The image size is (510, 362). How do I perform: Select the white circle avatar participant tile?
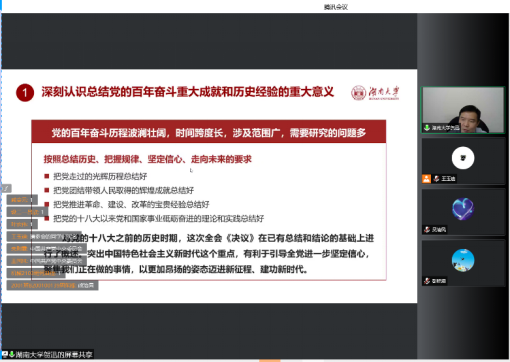coord(463,161)
